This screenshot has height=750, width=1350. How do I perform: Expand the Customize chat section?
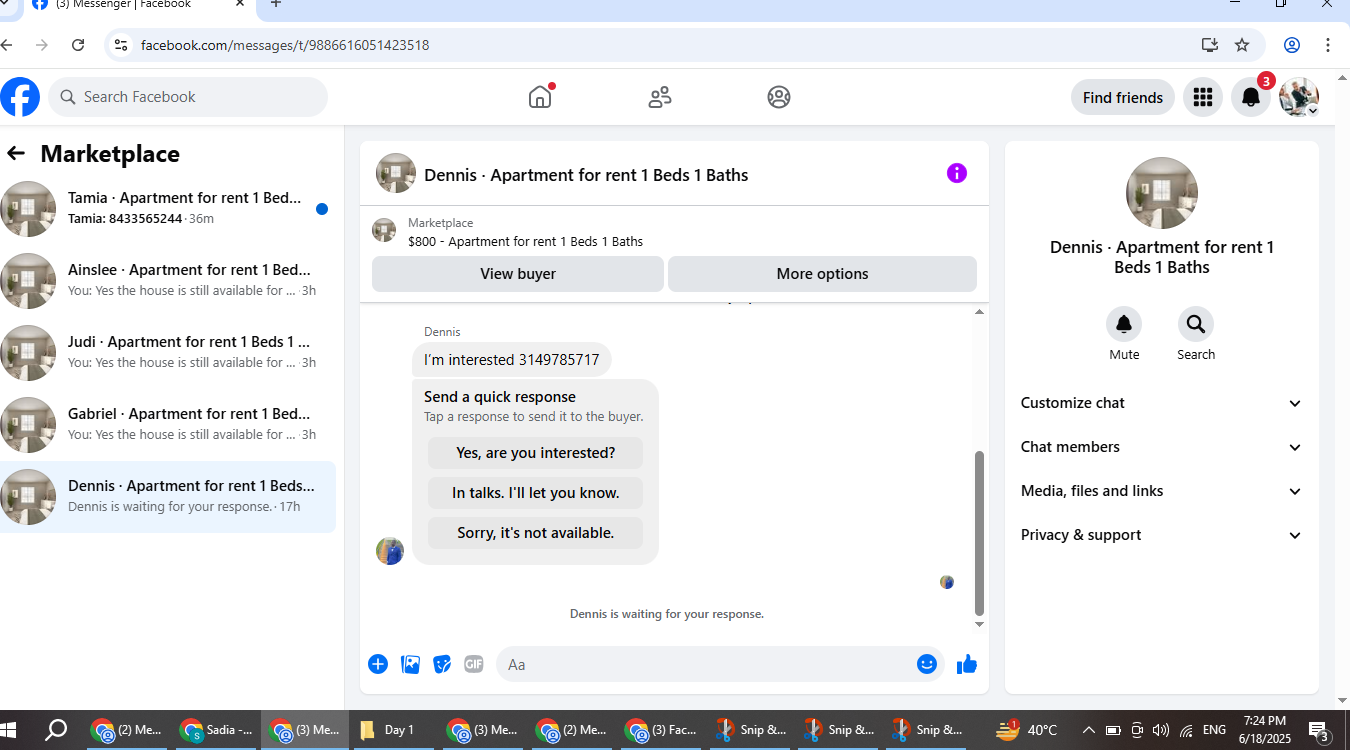tap(1162, 403)
